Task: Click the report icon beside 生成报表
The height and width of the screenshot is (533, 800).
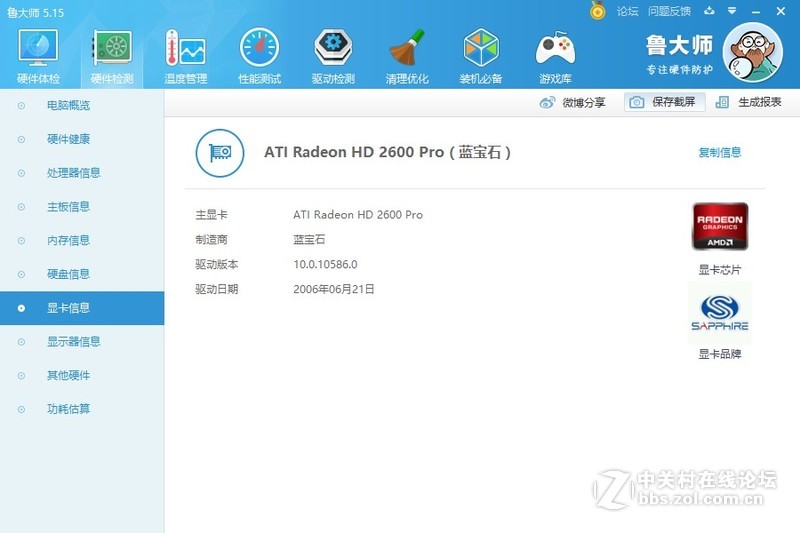Action: [722, 103]
